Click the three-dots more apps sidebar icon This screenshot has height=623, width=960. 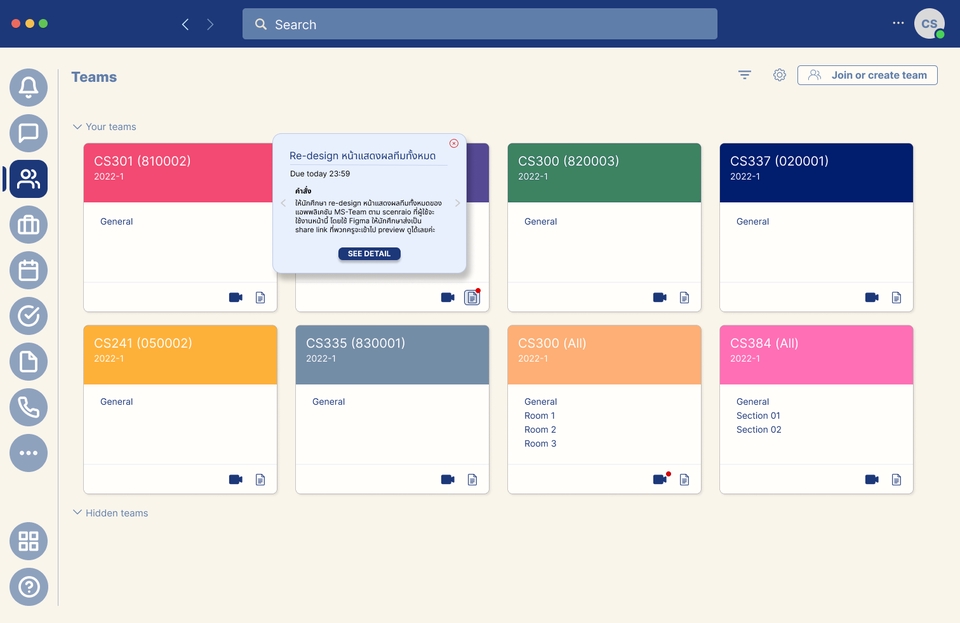pos(28,453)
